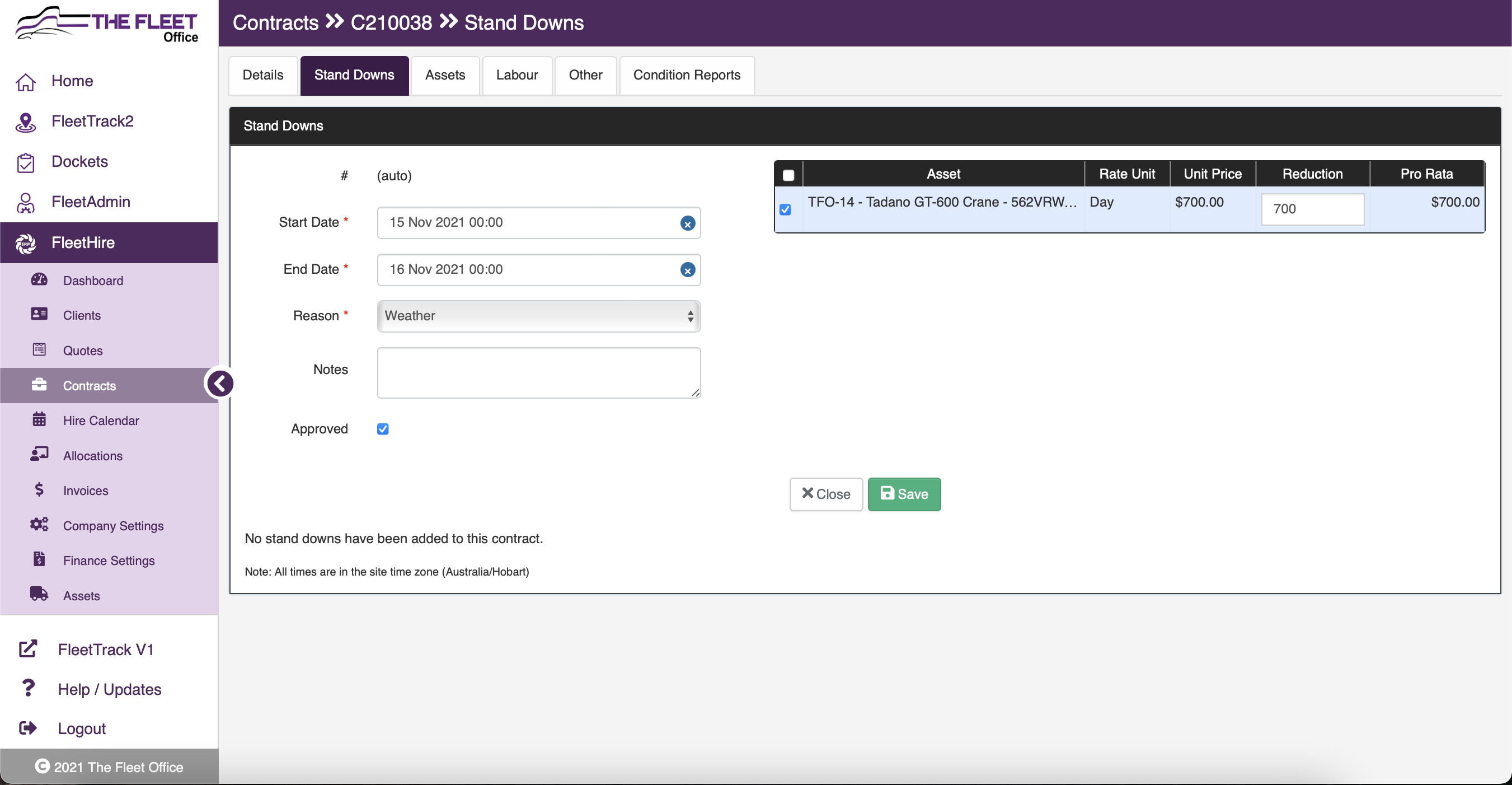Click the Logout arrow icon
Image resolution: width=1512 pixels, height=785 pixels.
click(27, 728)
